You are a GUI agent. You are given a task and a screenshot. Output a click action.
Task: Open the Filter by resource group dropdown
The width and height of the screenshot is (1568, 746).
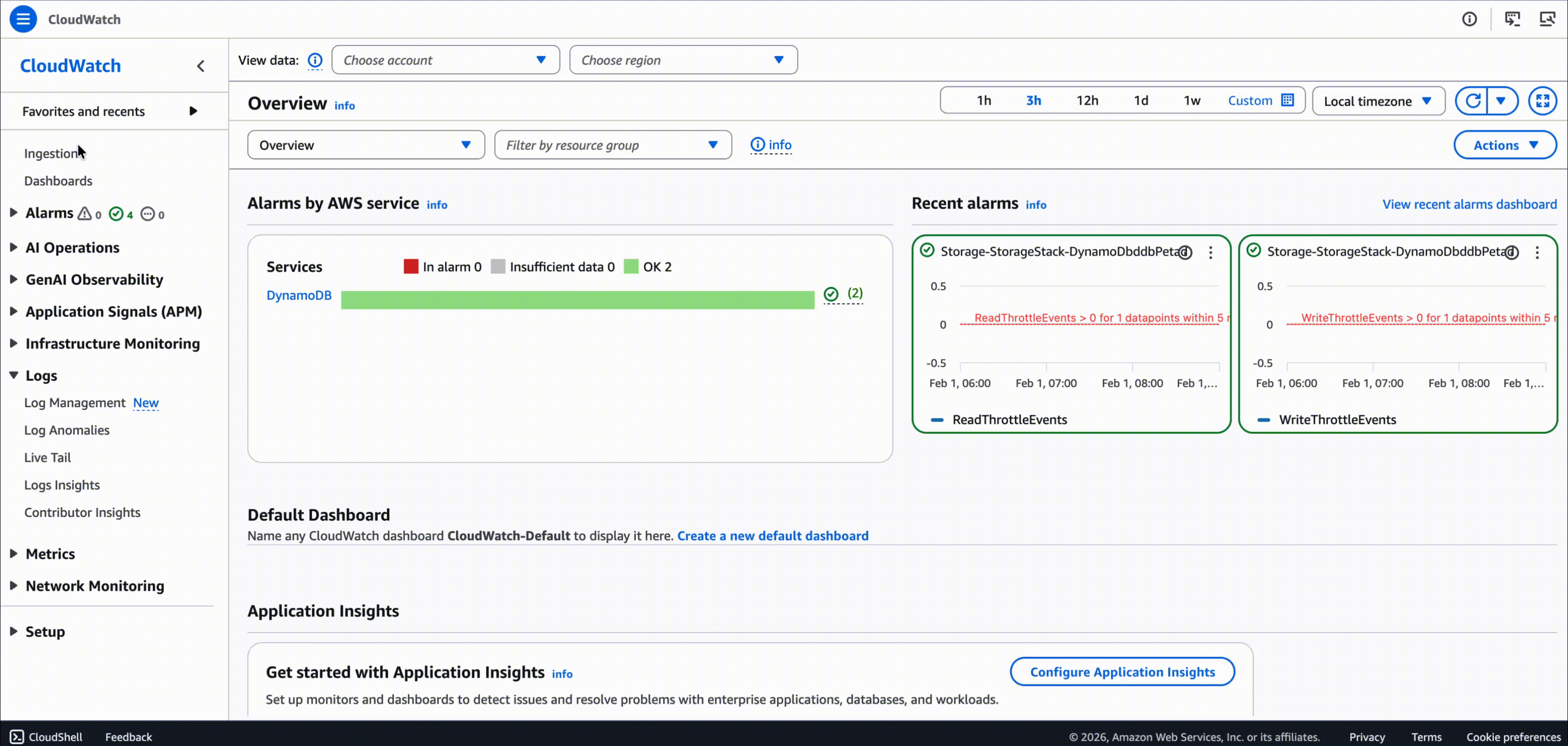[613, 145]
